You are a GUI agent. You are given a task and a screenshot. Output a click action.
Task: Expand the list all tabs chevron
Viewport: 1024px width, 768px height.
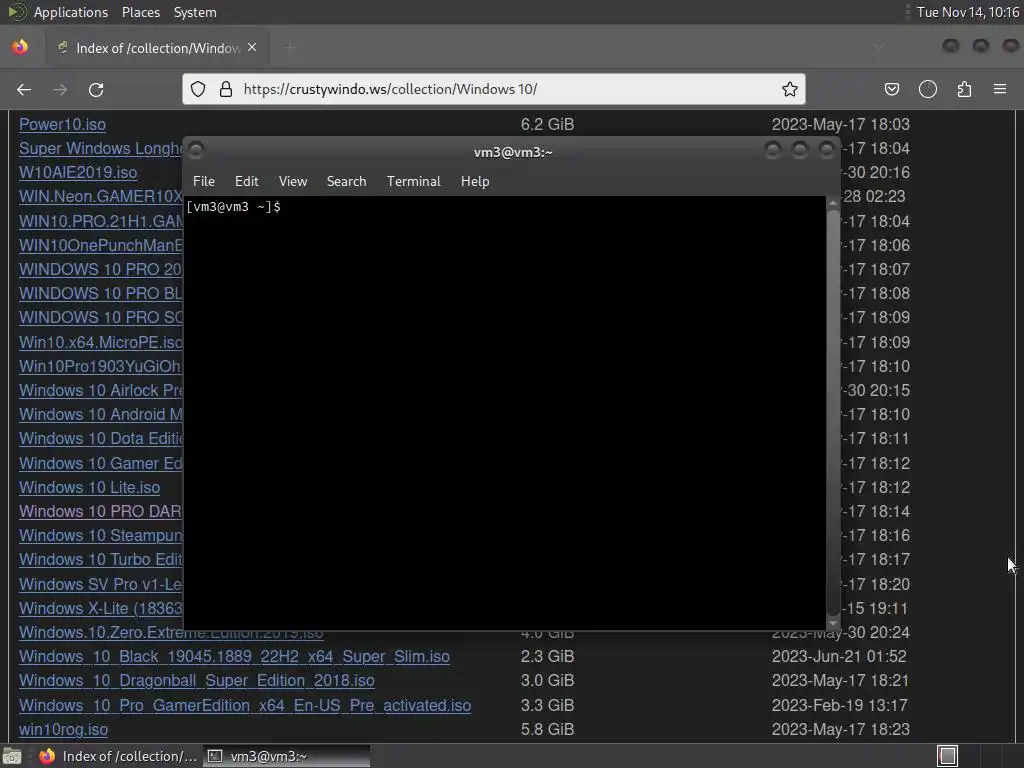coord(878,47)
